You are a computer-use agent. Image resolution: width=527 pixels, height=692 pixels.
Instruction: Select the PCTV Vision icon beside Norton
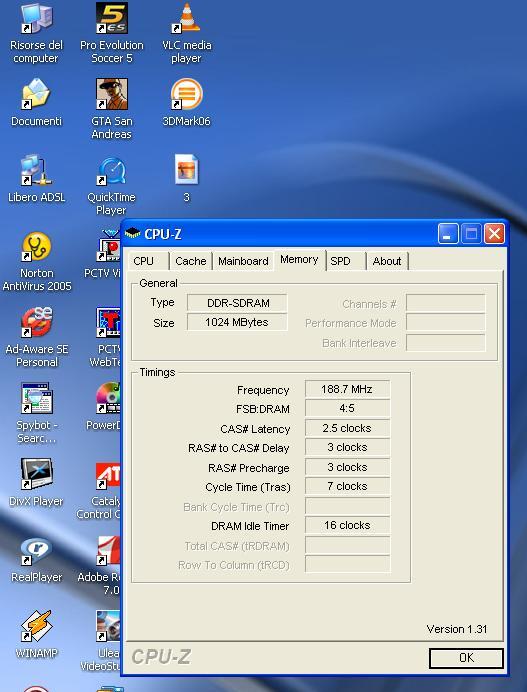tap(108, 247)
